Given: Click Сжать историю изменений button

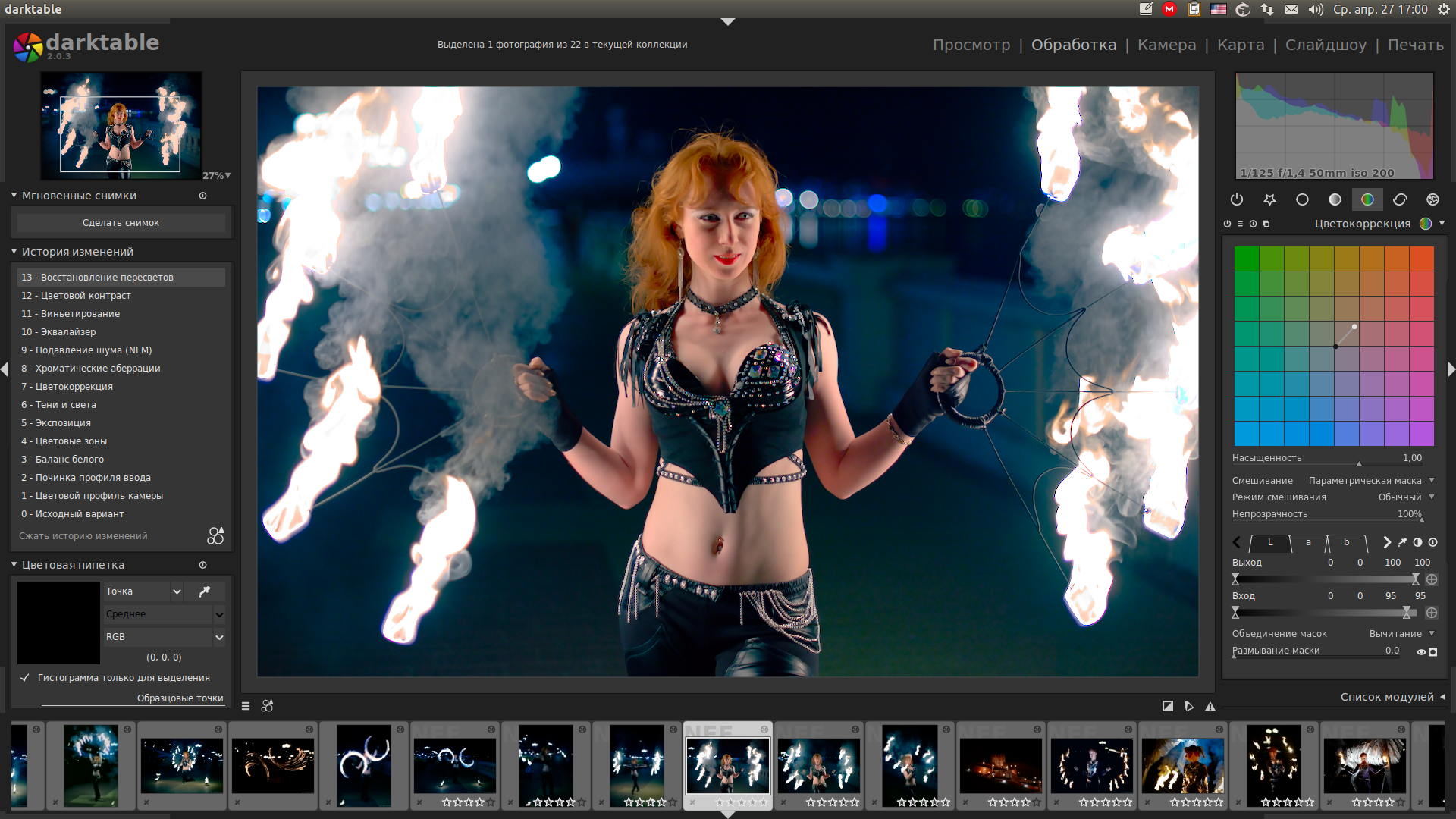Looking at the screenshot, I should click(83, 536).
